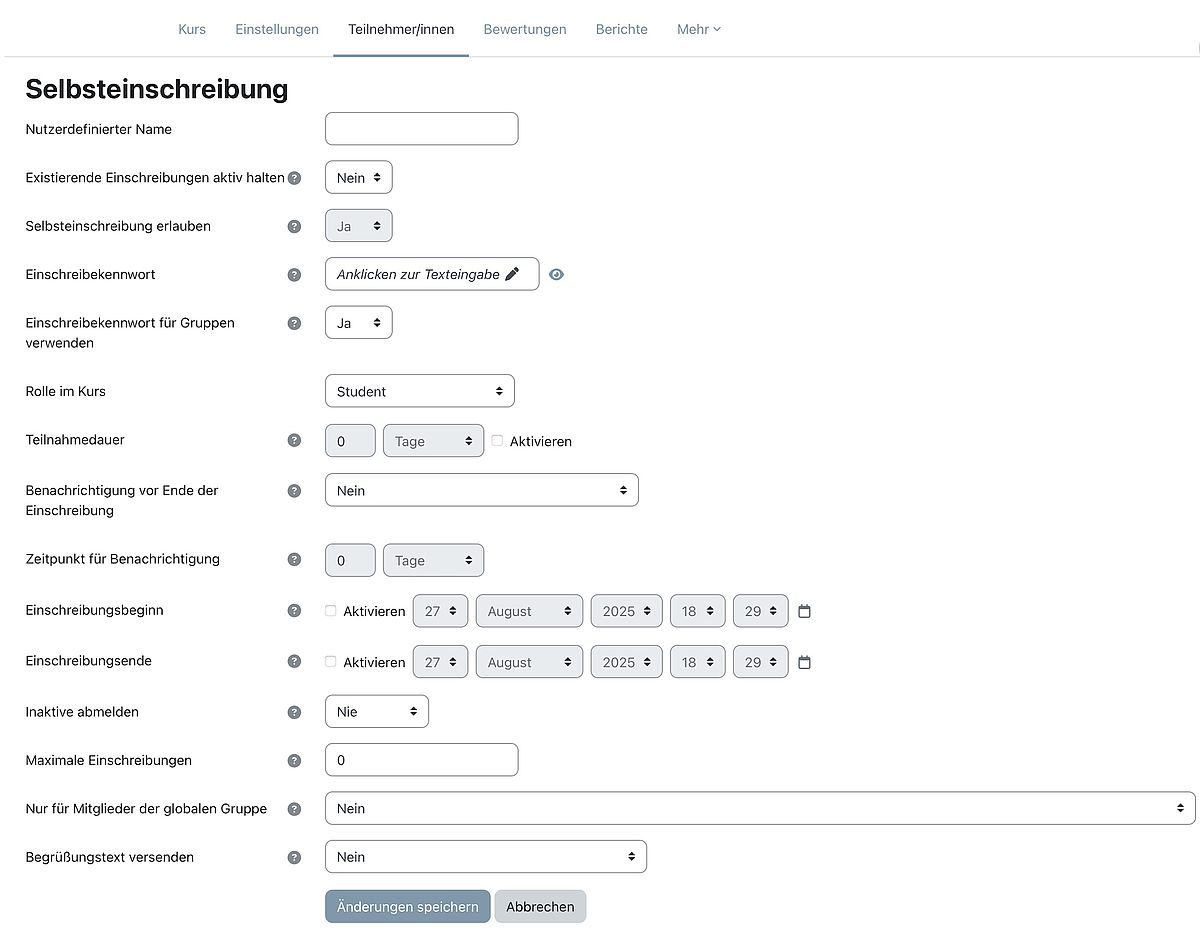
Task: Open help for Einschreibekennwort für Gruppen verwenden
Action: (294, 323)
